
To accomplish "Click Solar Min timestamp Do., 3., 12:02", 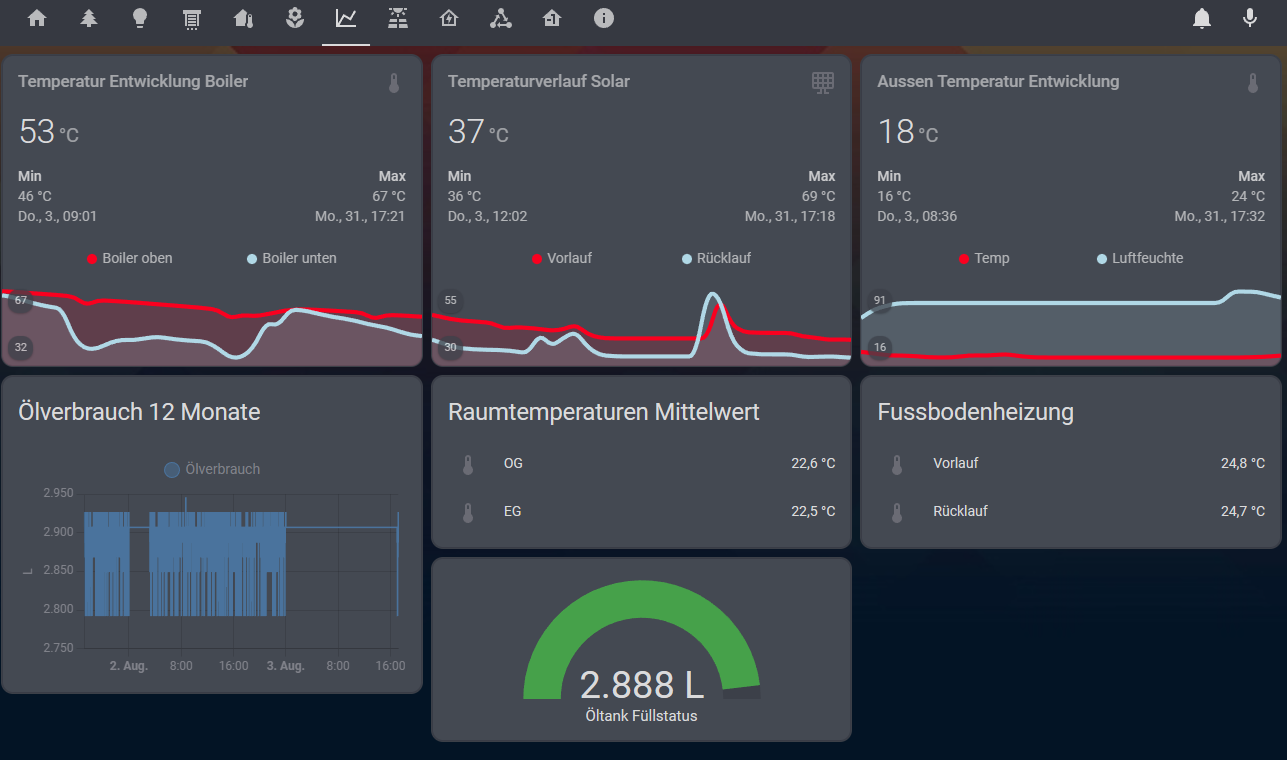I will tap(488, 216).
